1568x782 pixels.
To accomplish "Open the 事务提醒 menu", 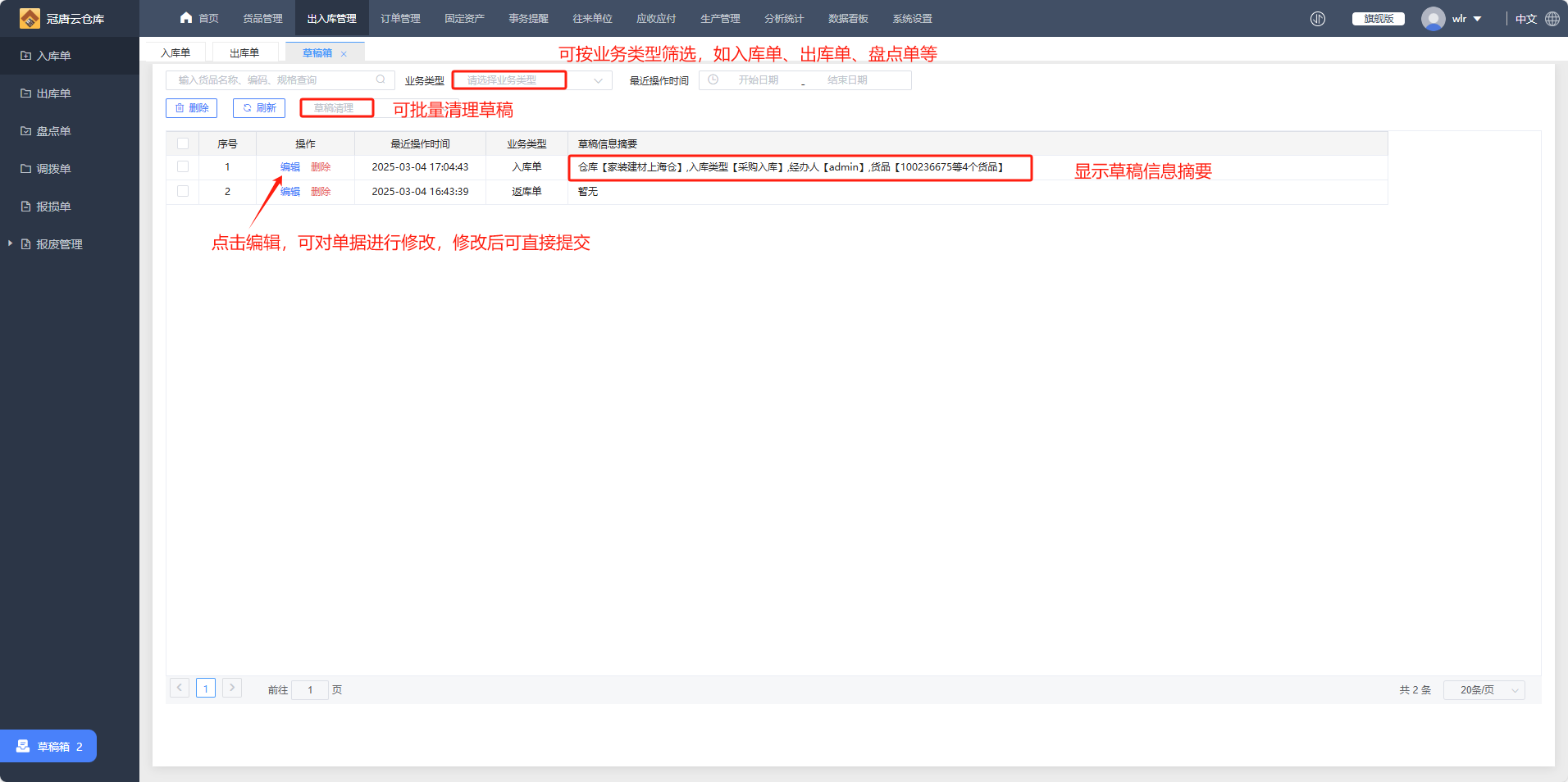I will pos(528,18).
